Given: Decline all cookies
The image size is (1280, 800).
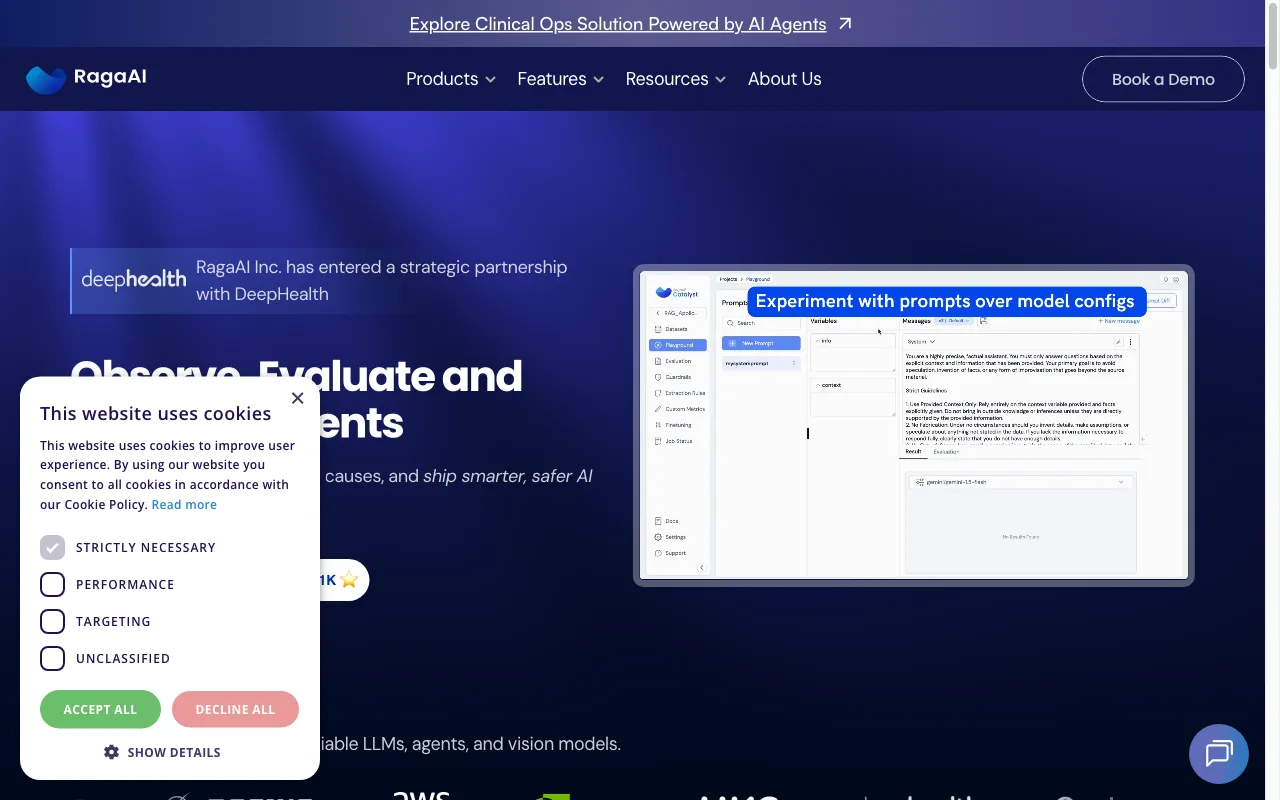Looking at the screenshot, I should pyautogui.click(x=235, y=709).
